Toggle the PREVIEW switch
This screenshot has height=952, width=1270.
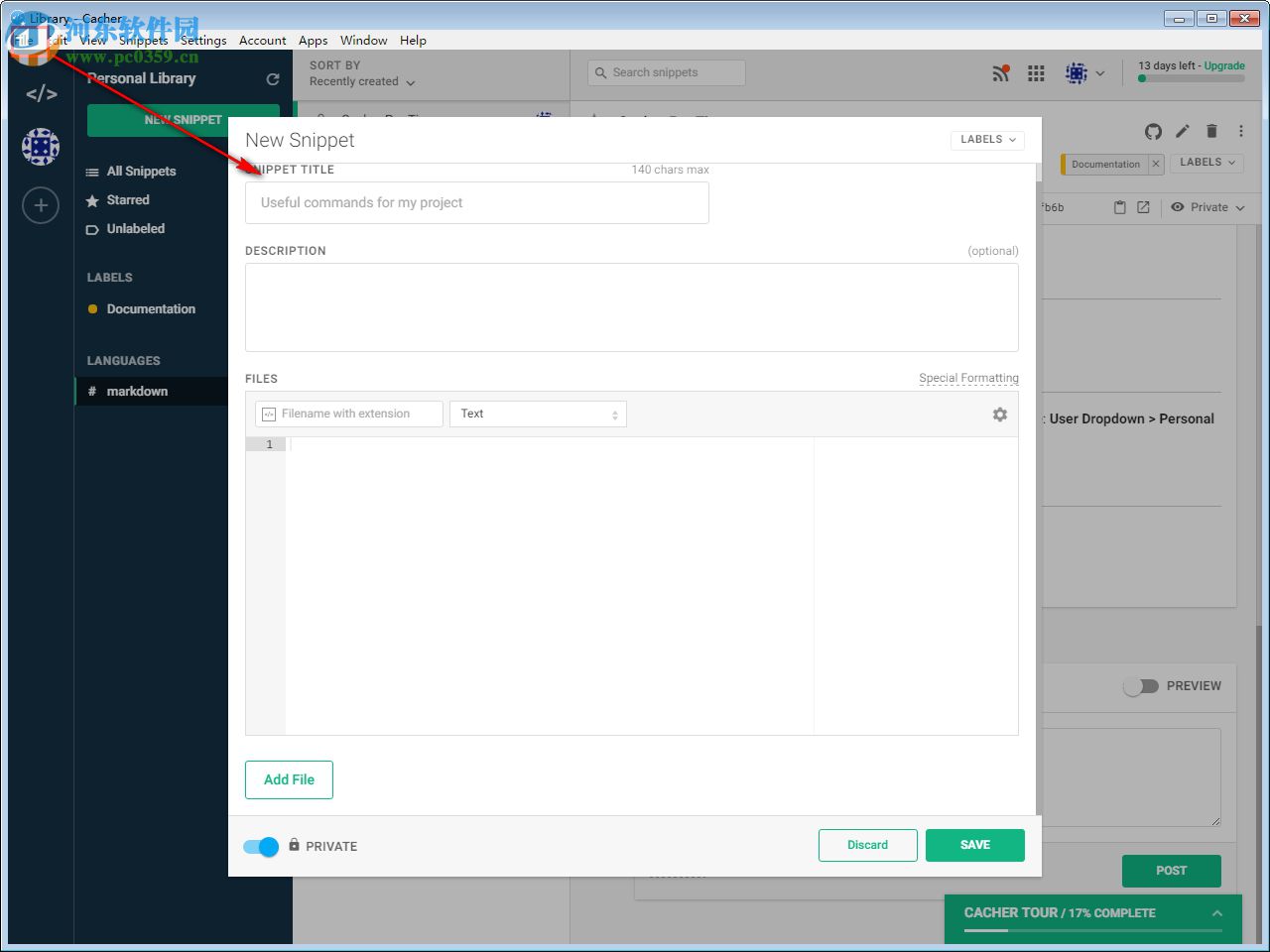pyautogui.click(x=1141, y=686)
